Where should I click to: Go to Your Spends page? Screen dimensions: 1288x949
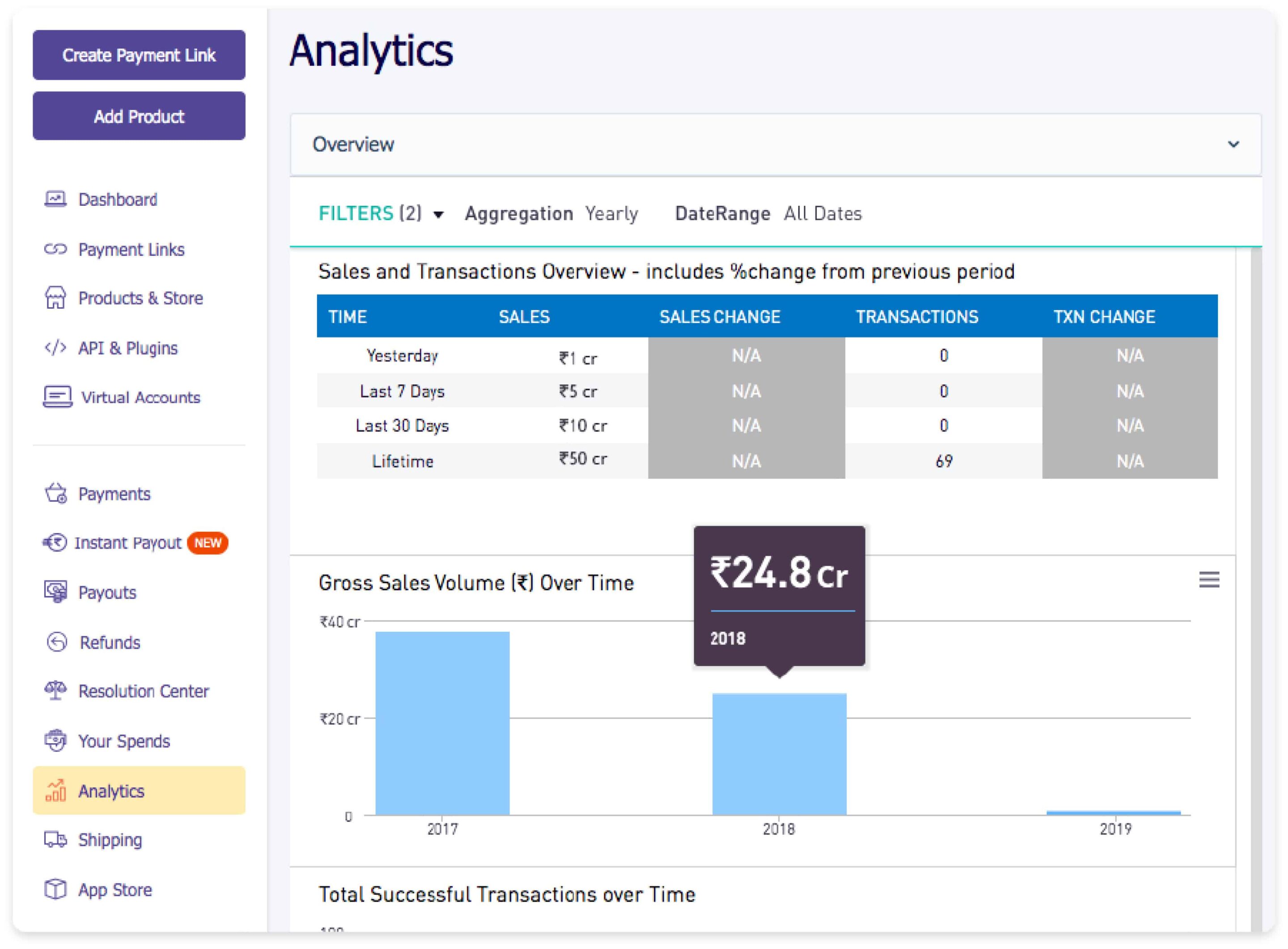pyautogui.click(x=123, y=741)
